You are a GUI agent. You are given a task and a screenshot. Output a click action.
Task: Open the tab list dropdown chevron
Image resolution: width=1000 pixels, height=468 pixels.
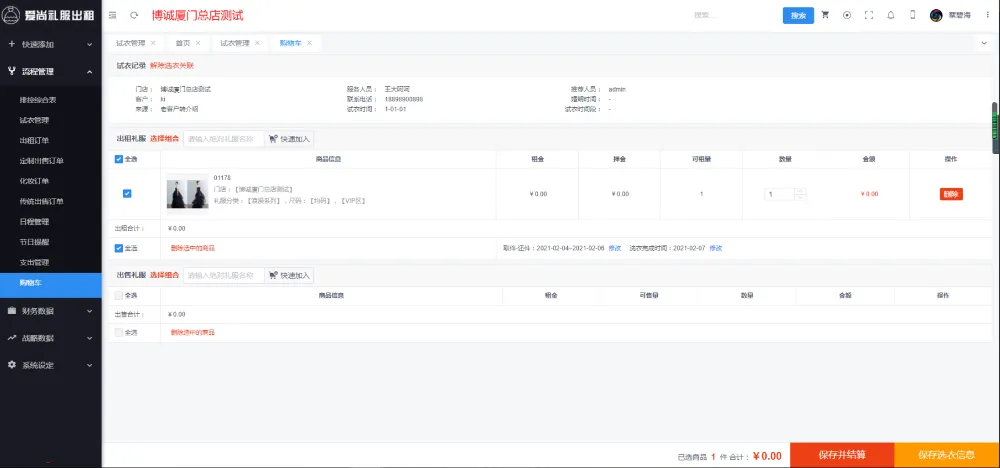[x=983, y=43]
